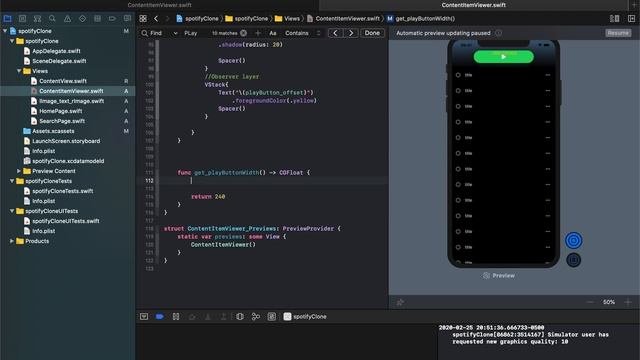Open Assets.xcassets catalog
The width and height of the screenshot is (640, 360).
tap(53, 131)
